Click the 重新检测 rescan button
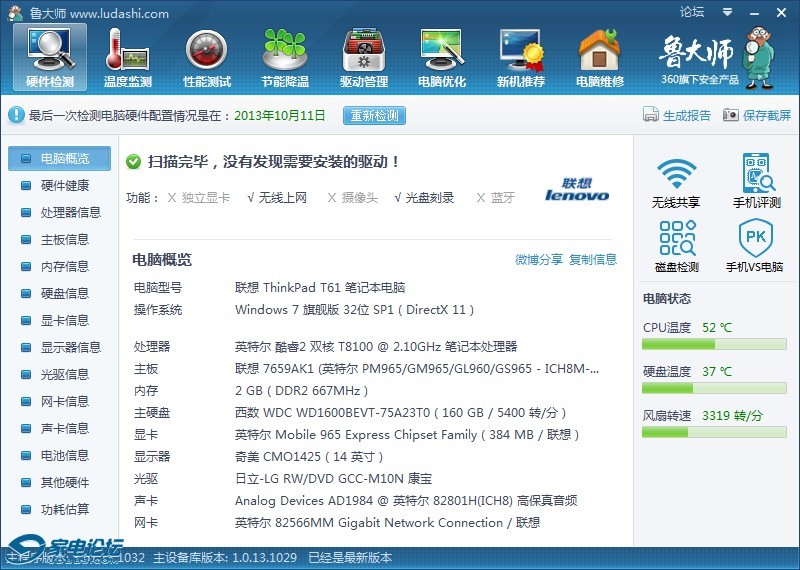This screenshot has height=570, width=800. coord(375,115)
